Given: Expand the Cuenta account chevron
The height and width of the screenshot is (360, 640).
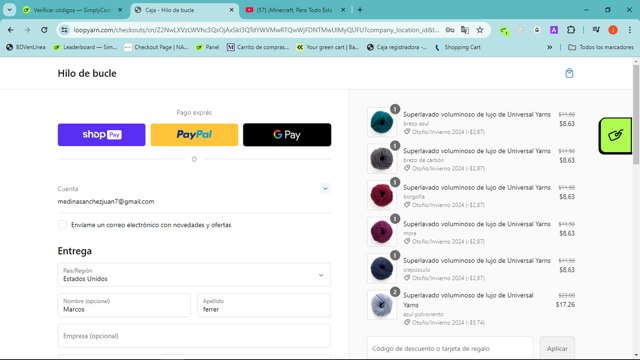Looking at the screenshot, I should (325, 189).
